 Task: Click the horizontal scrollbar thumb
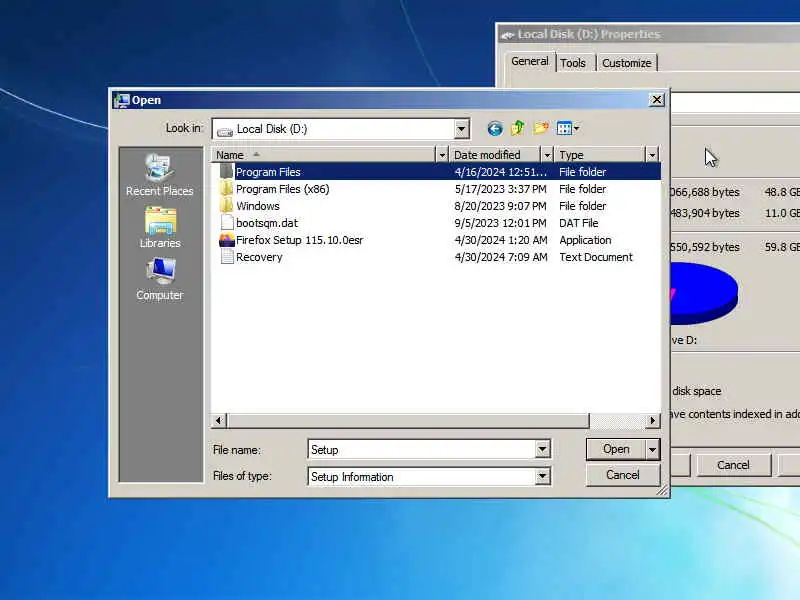pyautogui.click(x=408, y=420)
